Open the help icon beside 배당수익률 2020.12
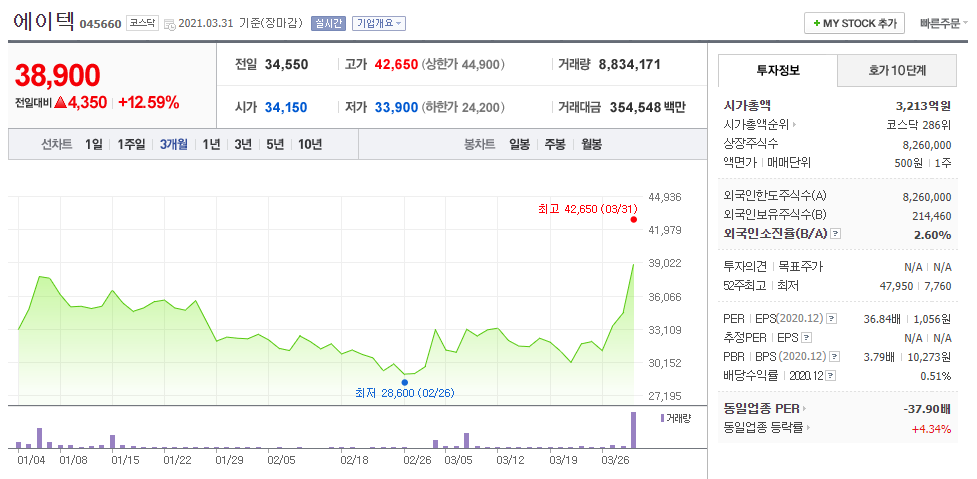 click(831, 376)
